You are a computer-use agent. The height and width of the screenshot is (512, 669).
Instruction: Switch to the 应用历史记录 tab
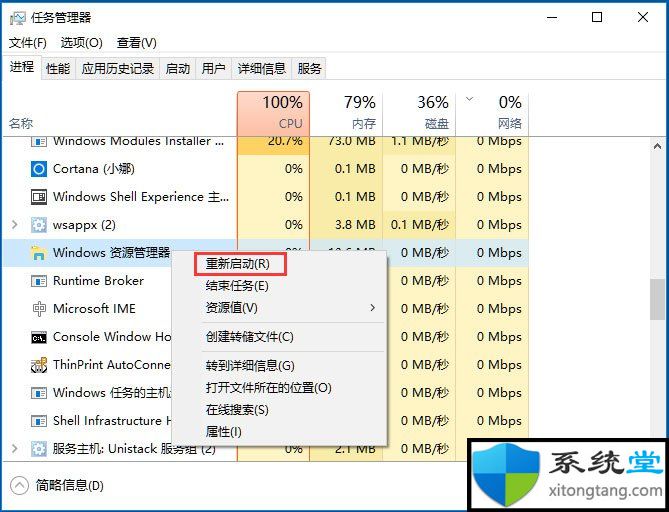(118, 68)
